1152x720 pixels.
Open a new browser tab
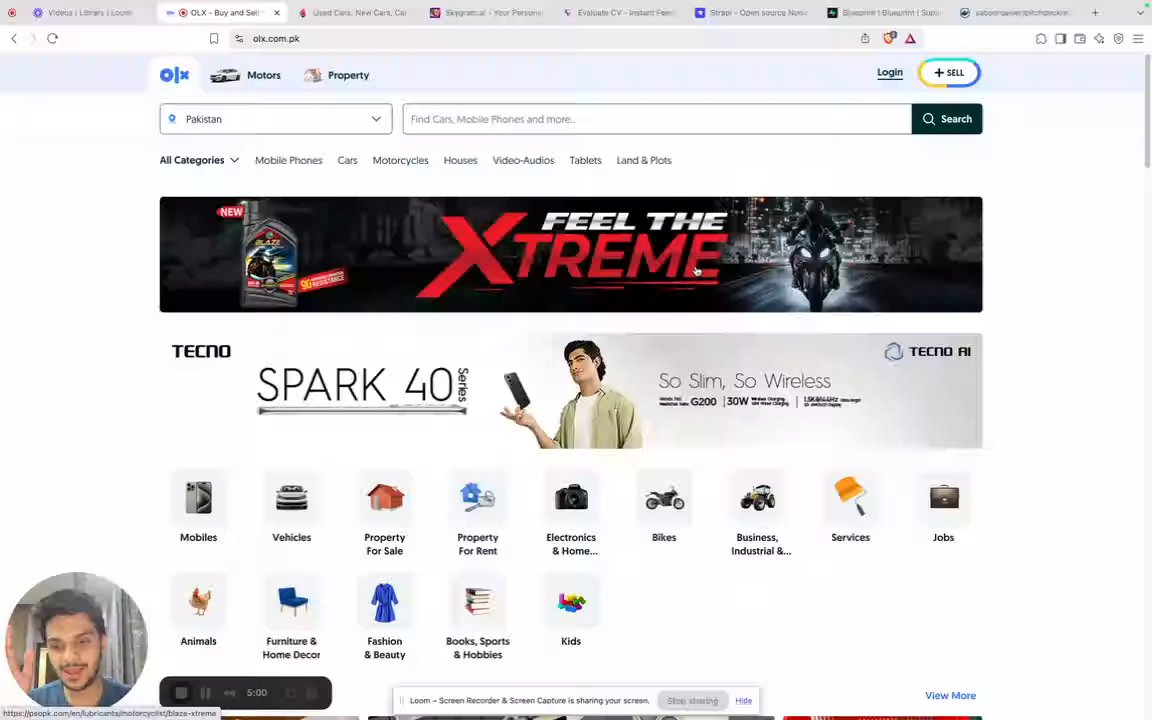tap(1095, 12)
